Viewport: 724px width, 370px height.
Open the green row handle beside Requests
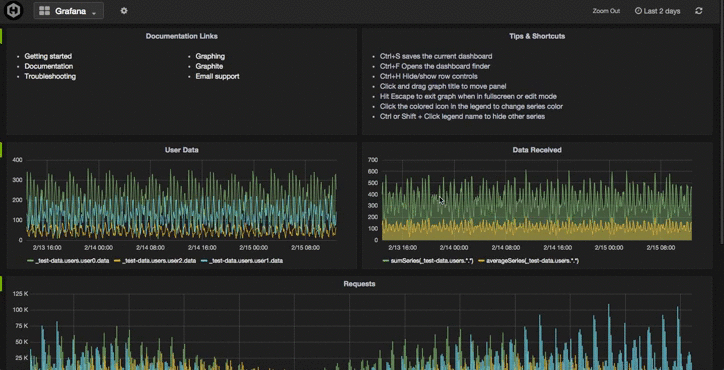tap(1, 284)
